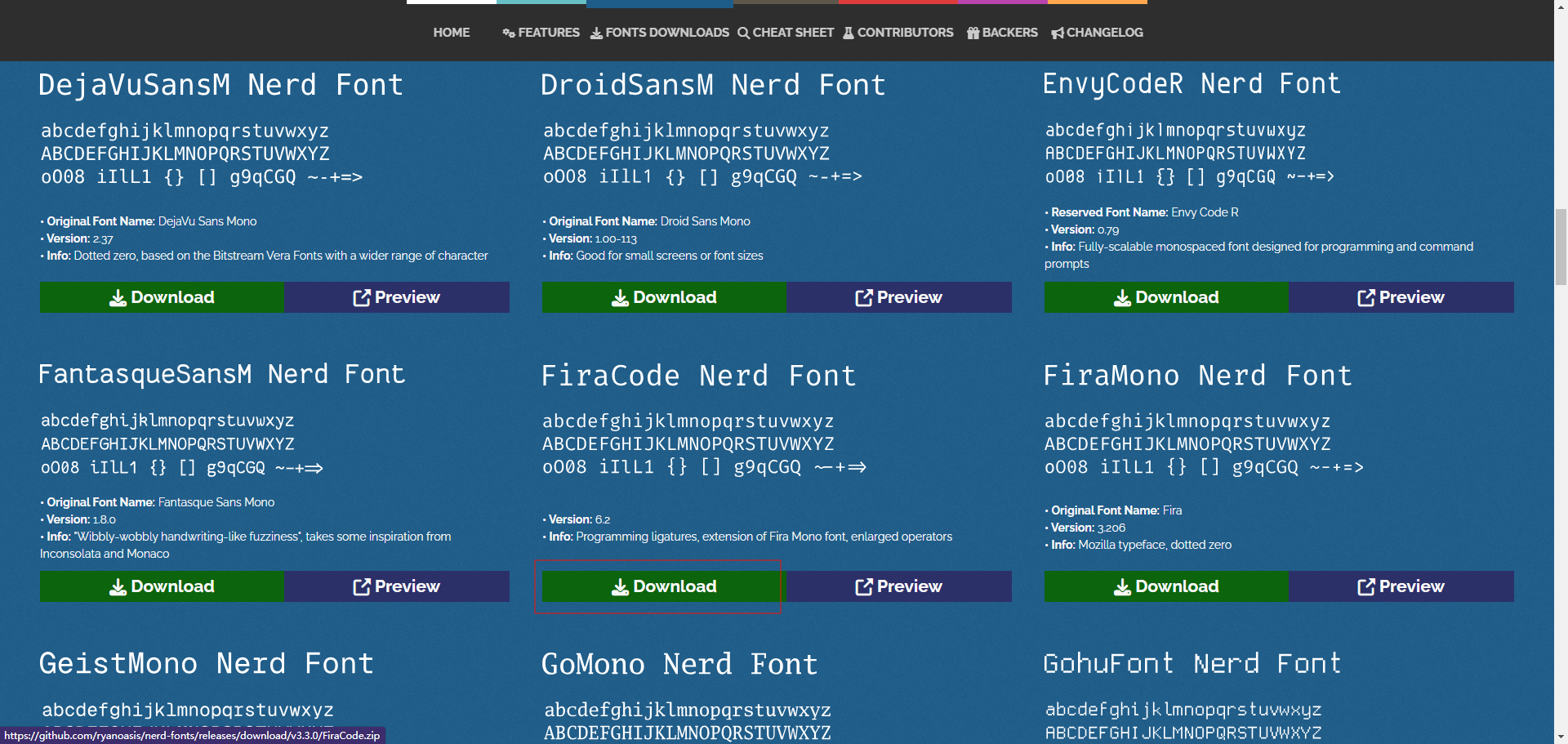Open the HOME menu item

click(x=451, y=33)
